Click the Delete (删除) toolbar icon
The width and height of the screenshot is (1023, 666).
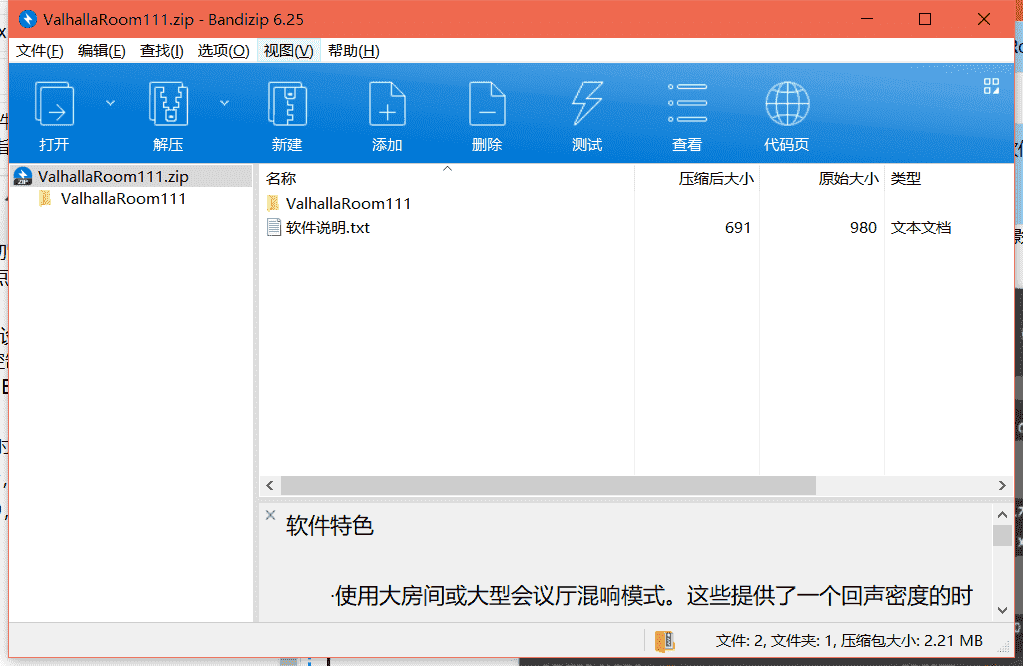click(487, 104)
